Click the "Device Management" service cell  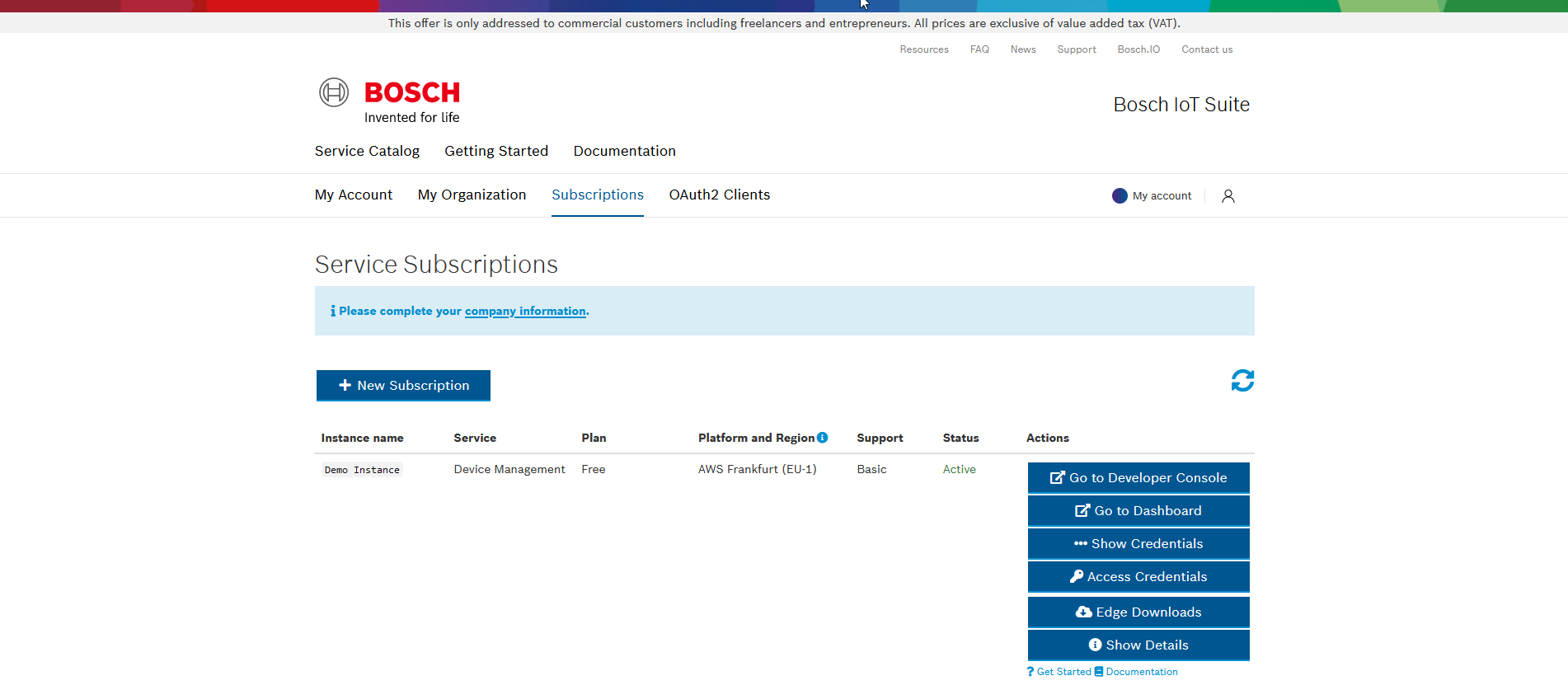509,469
